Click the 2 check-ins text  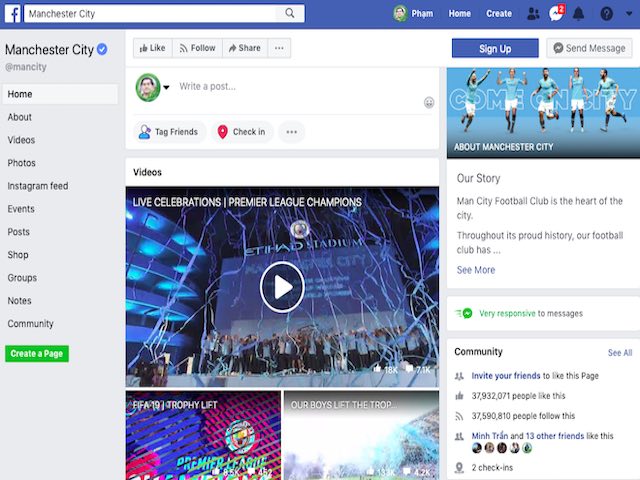[492, 468]
